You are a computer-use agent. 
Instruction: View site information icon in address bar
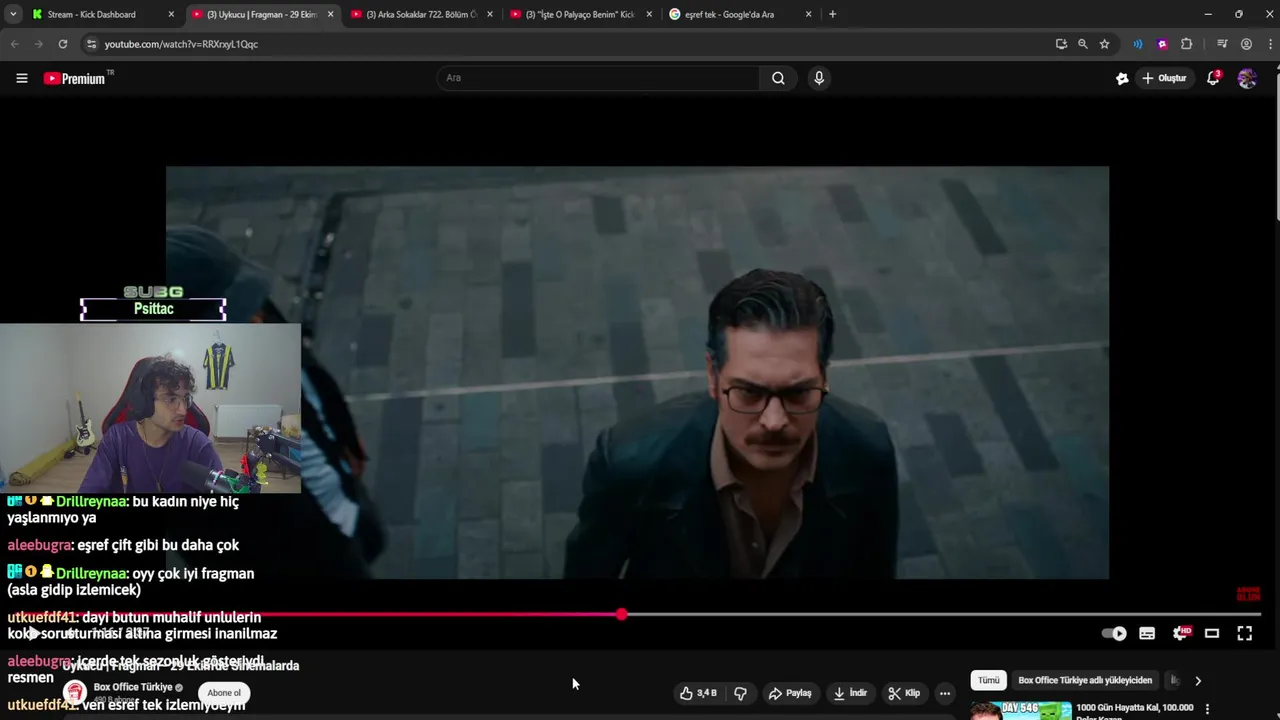click(91, 44)
